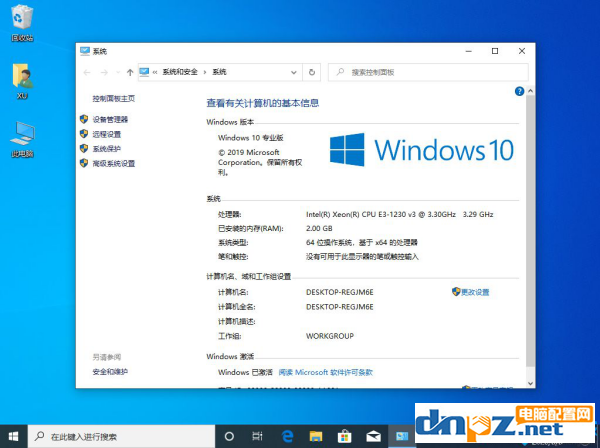Screen dimensions: 600x448
Task: Launch Microsoft Edge from the taskbar
Action: point(287,436)
